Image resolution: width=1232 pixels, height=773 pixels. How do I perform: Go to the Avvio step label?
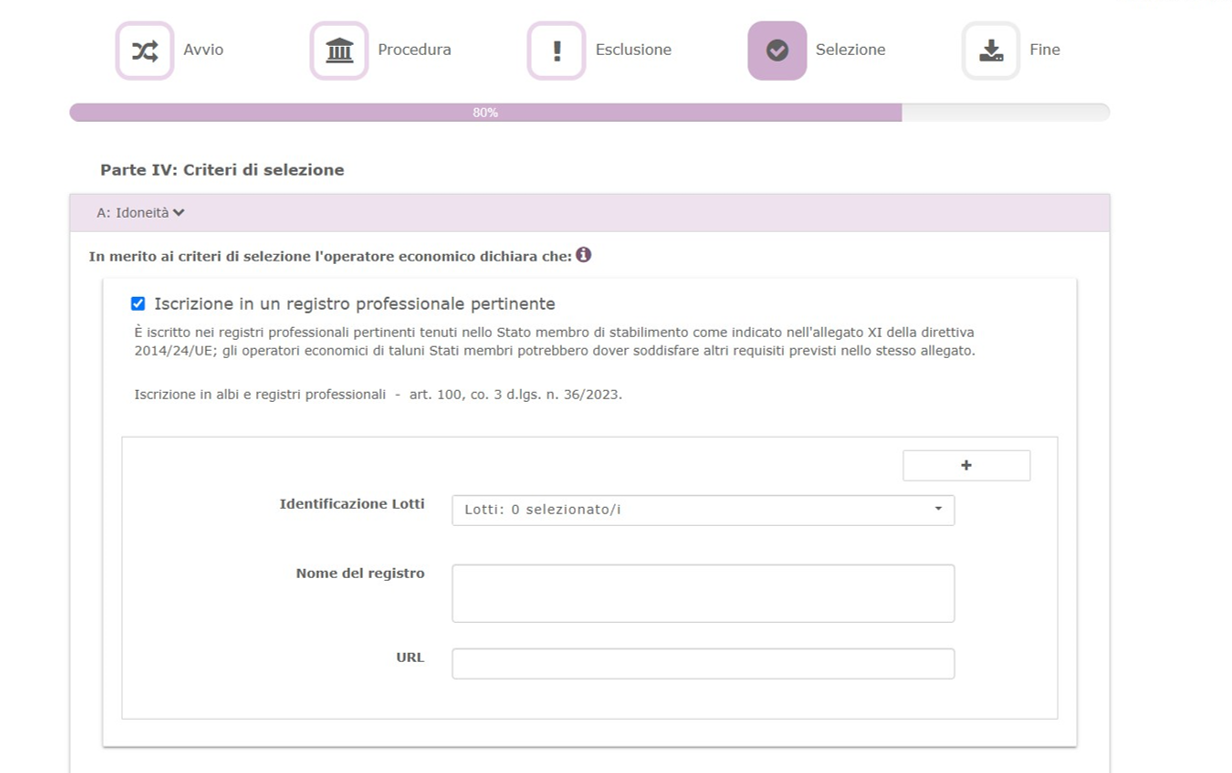[203, 50]
